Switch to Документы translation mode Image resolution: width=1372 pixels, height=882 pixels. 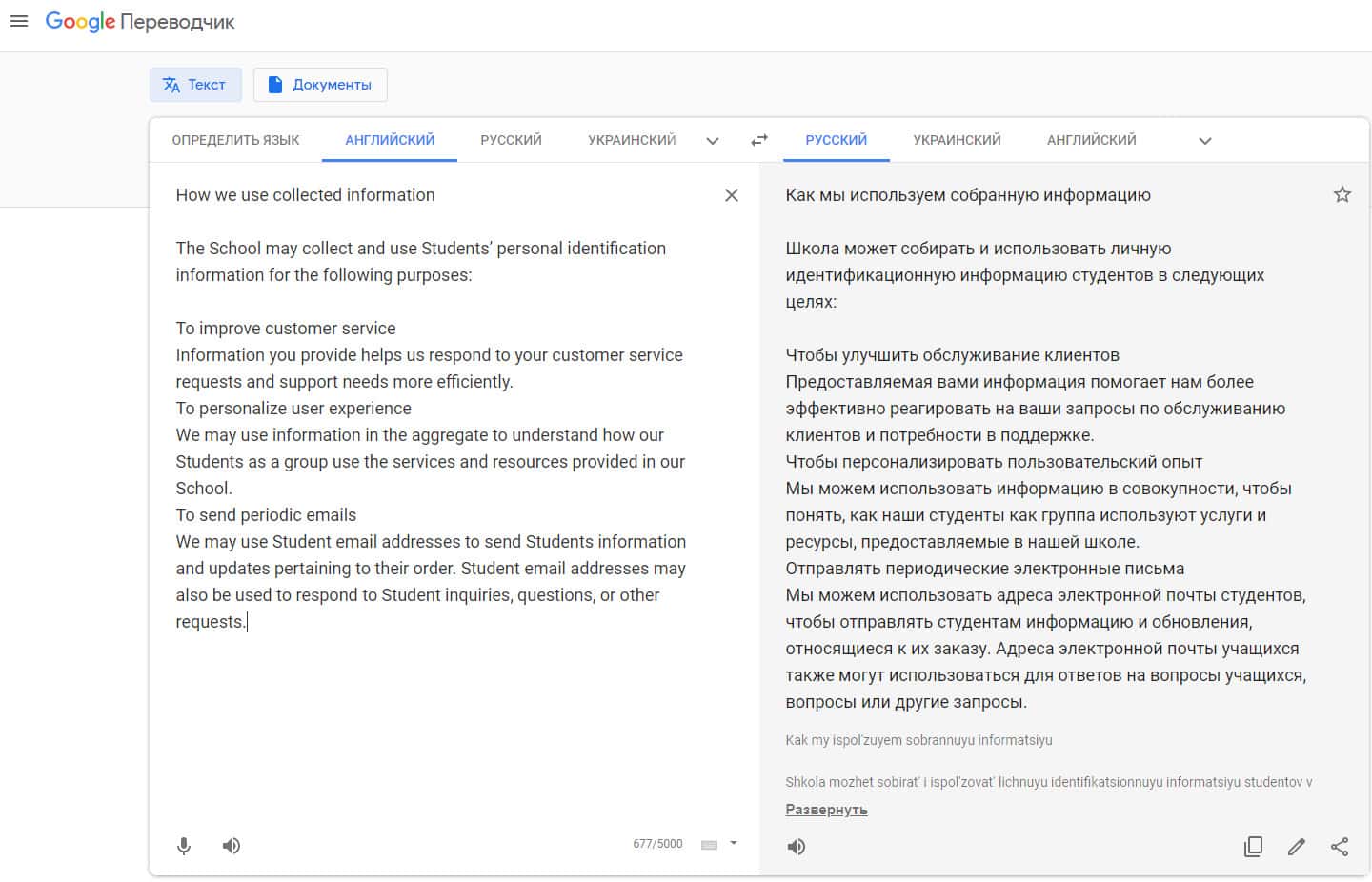tap(320, 85)
